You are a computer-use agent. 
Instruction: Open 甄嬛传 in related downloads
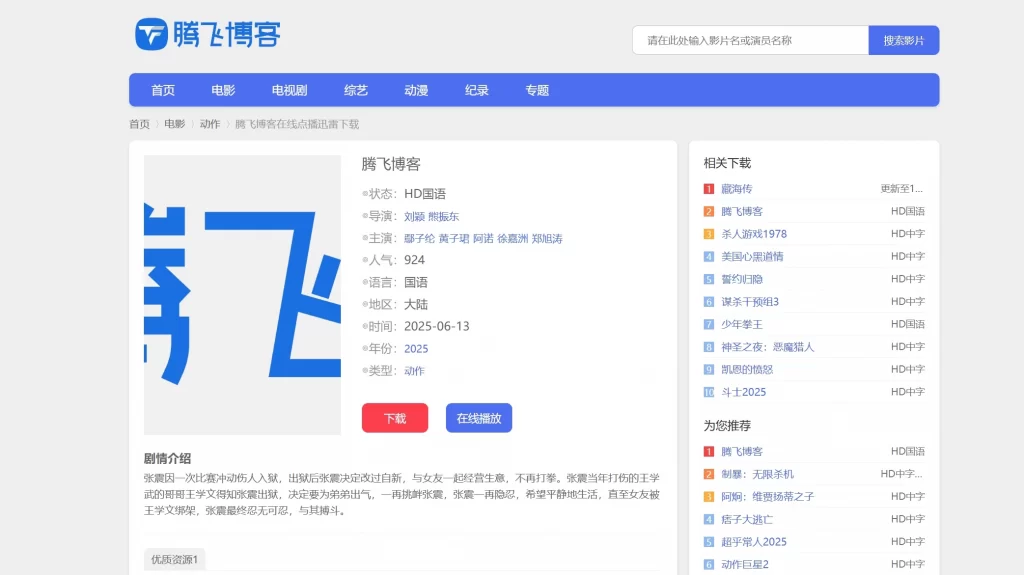coord(737,189)
